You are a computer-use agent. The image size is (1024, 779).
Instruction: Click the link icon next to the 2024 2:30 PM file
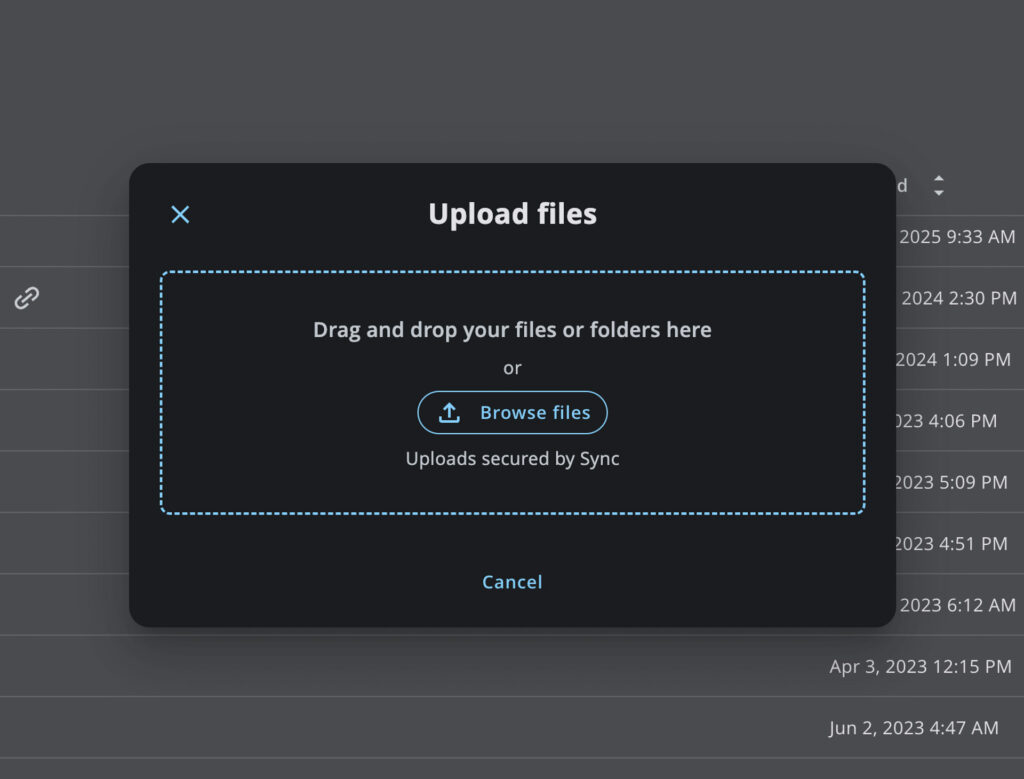point(27,297)
